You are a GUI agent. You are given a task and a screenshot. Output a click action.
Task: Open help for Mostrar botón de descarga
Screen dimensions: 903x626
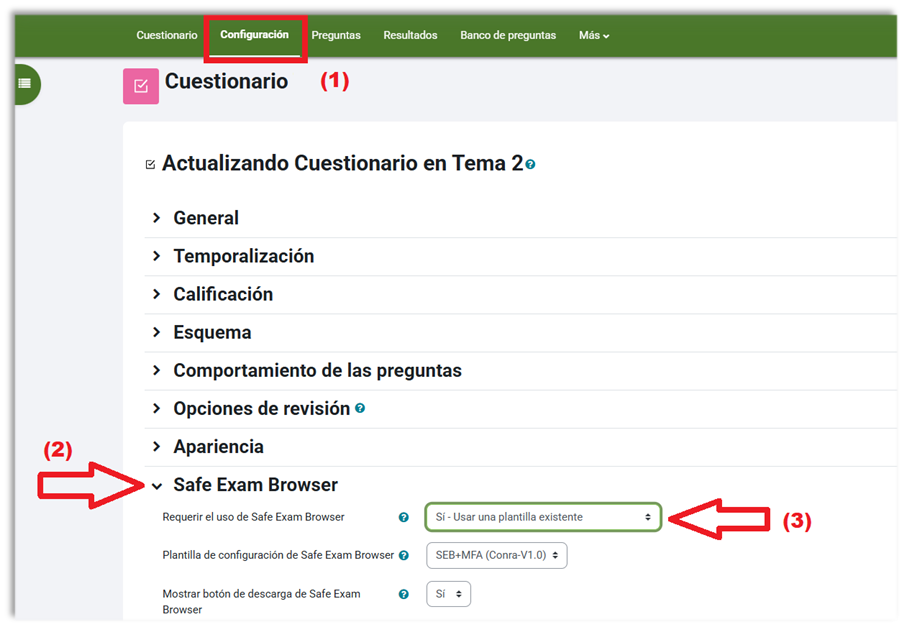404,594
